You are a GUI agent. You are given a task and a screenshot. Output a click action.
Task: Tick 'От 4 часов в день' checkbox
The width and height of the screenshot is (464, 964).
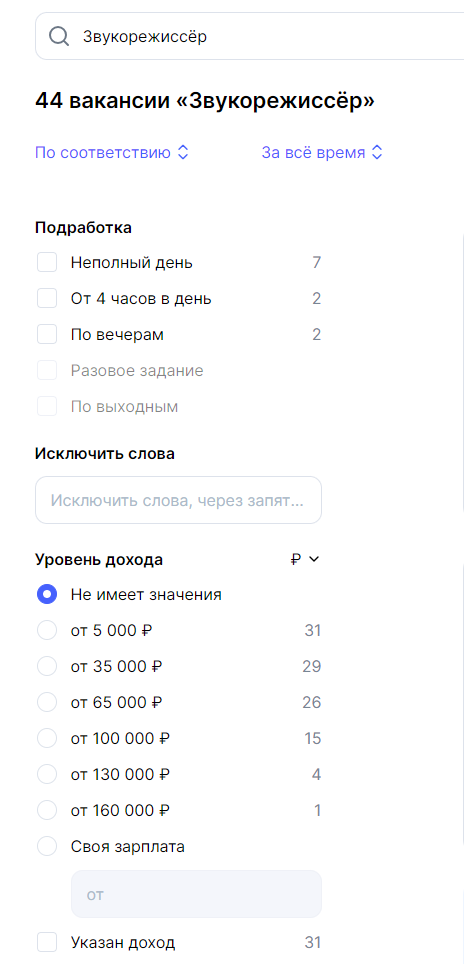point(47,299)
